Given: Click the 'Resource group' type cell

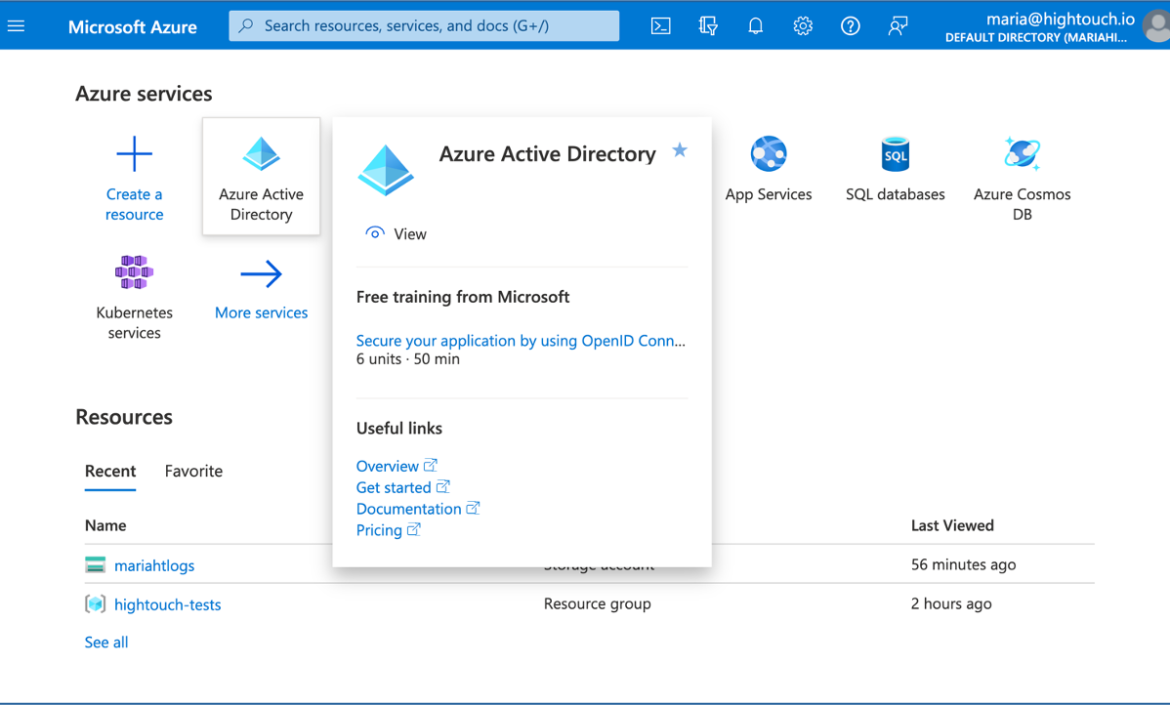Looking at the screenshot, I should click(x=598, y=604).
